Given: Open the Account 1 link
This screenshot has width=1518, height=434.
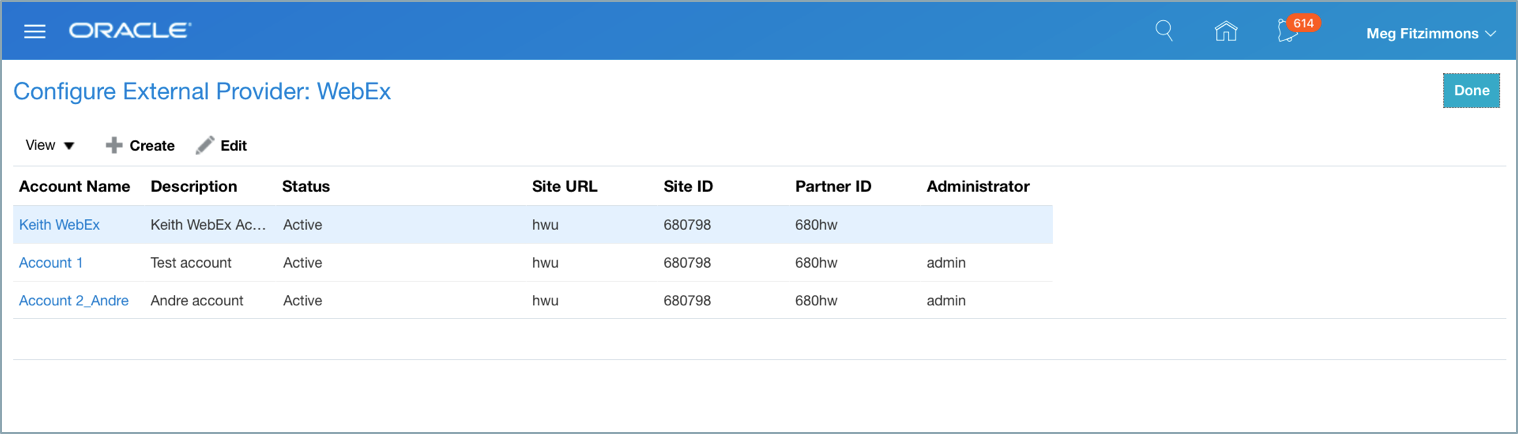Looking at the screenshot, I should point(51,263).
